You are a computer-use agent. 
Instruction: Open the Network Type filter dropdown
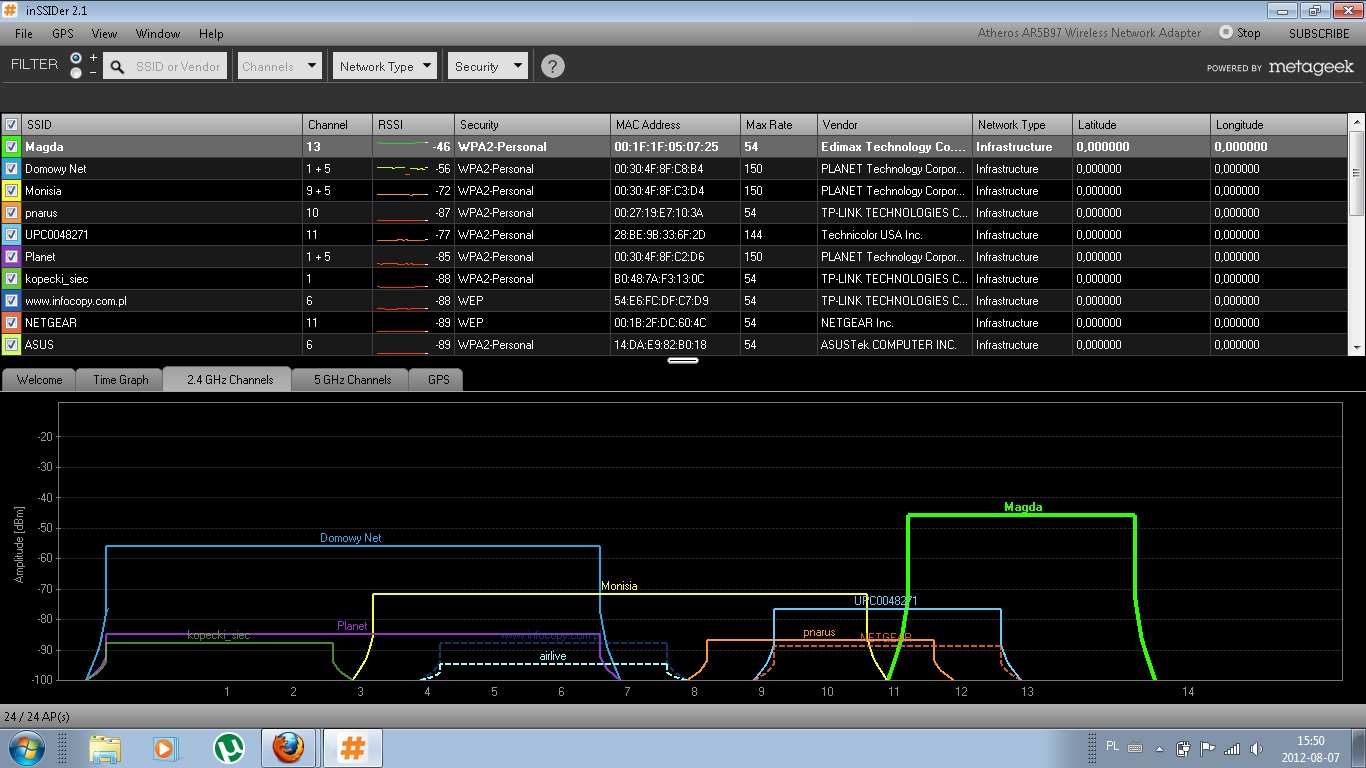385,66
